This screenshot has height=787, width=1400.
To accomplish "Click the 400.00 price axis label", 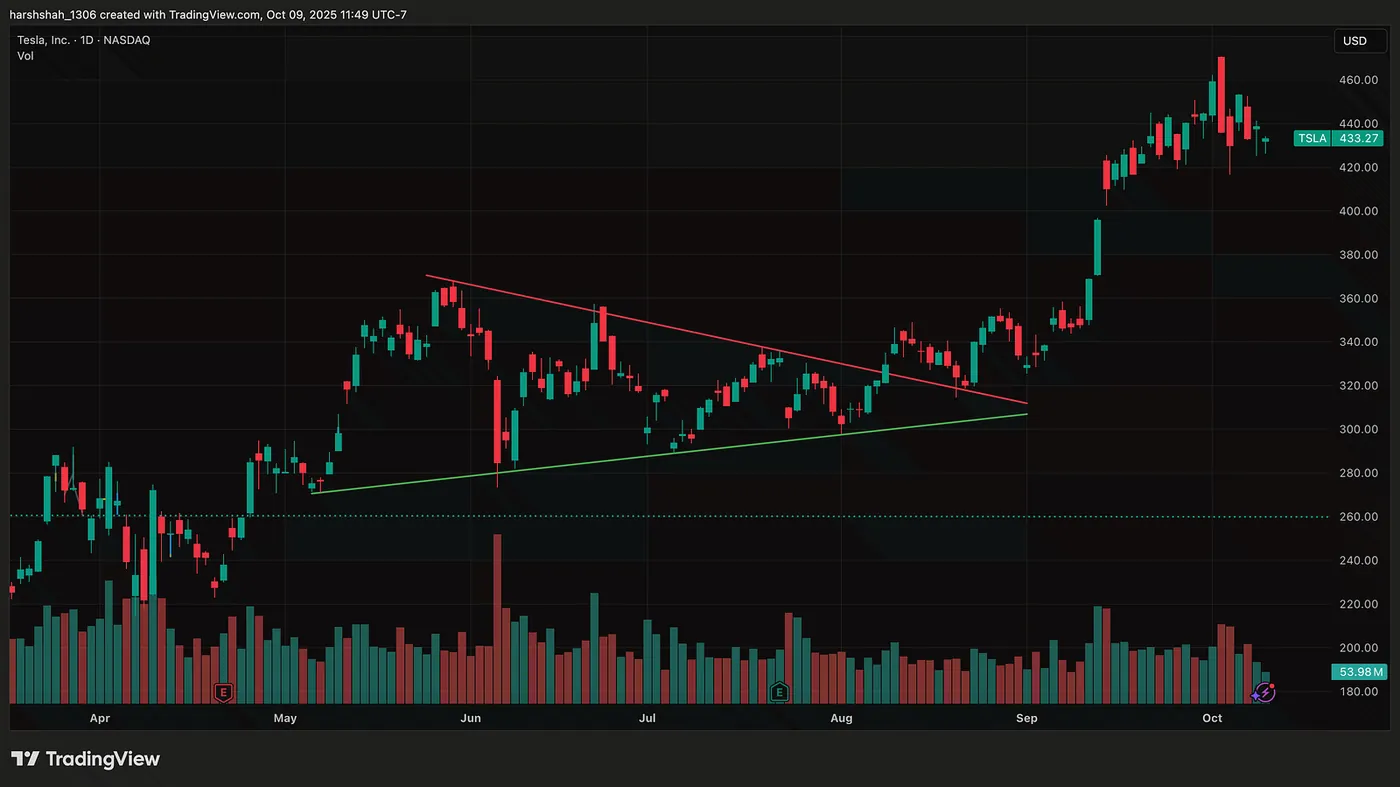I will coord(1359,211).
